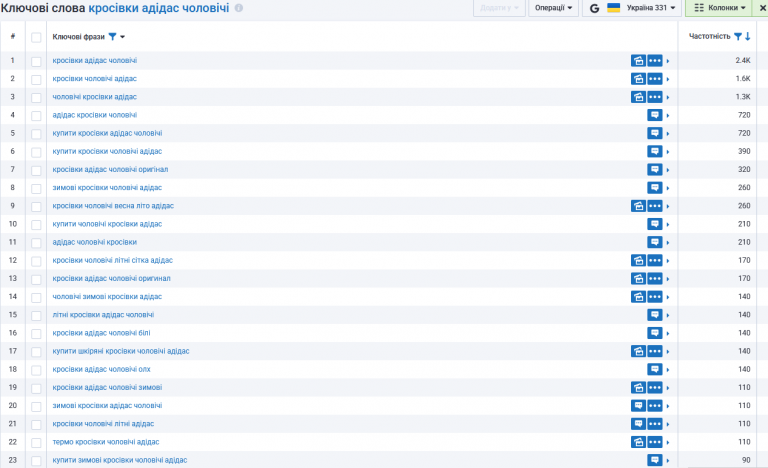Click SERP icon for кросівки чоловічі літні сітка адідас
Image resolution: width=768 pixels, height=468 pixels.
click(x=638, y=260)
